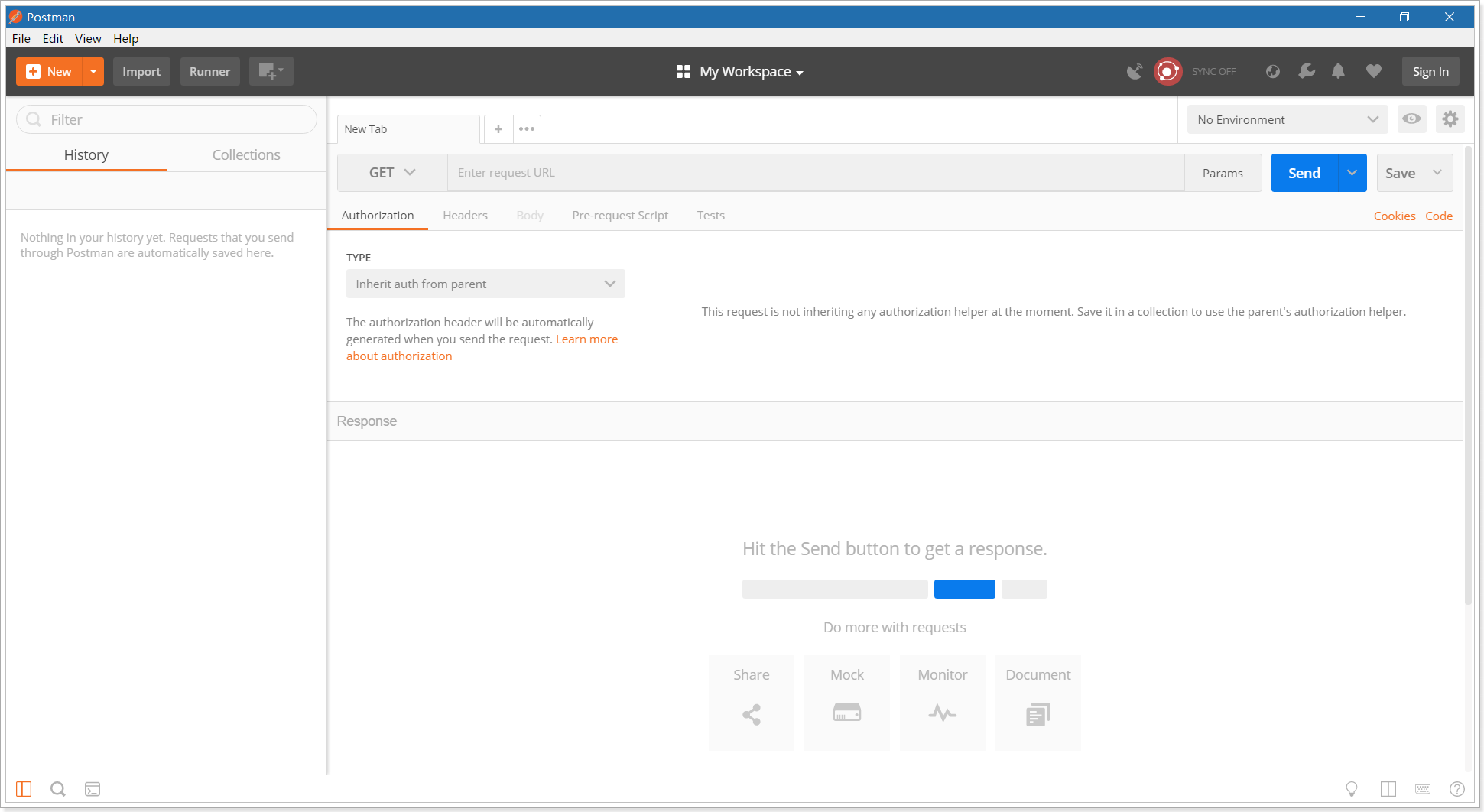Switch to the History tab

click(86, 154)
